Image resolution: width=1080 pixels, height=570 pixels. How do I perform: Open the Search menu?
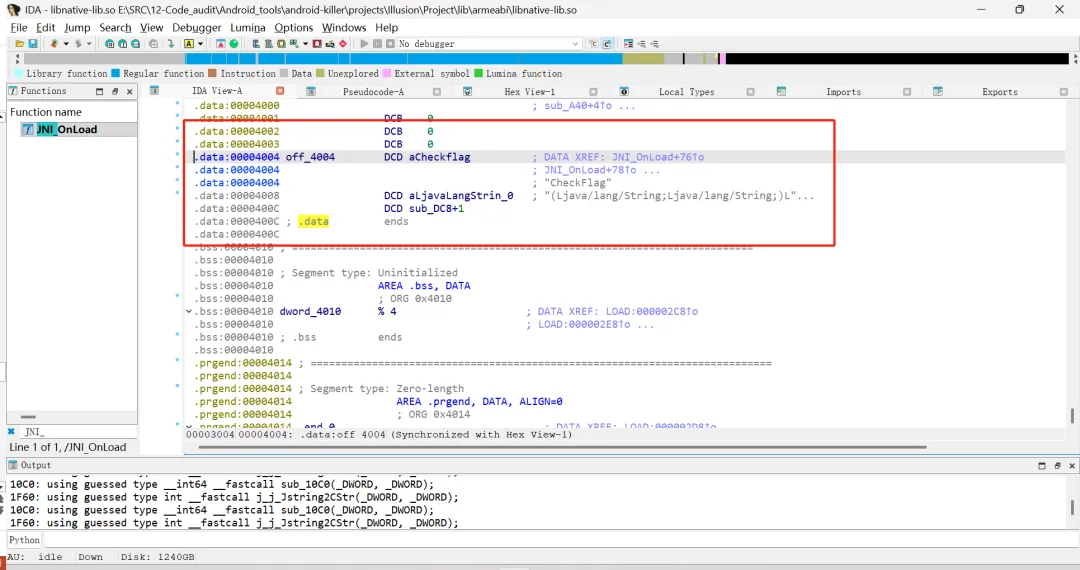pos(115,28)
